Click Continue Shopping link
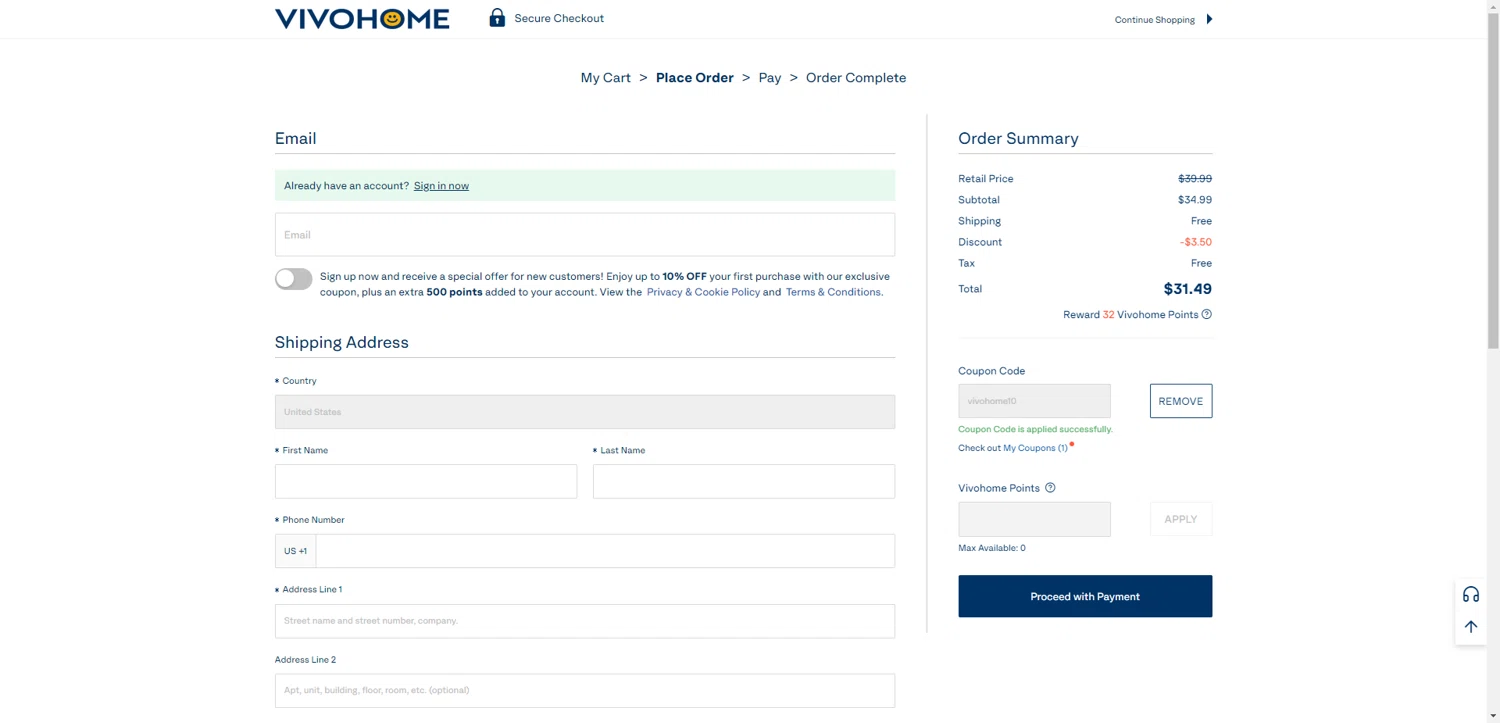Screen dimensions: 1500x723 click(1155, 20)
